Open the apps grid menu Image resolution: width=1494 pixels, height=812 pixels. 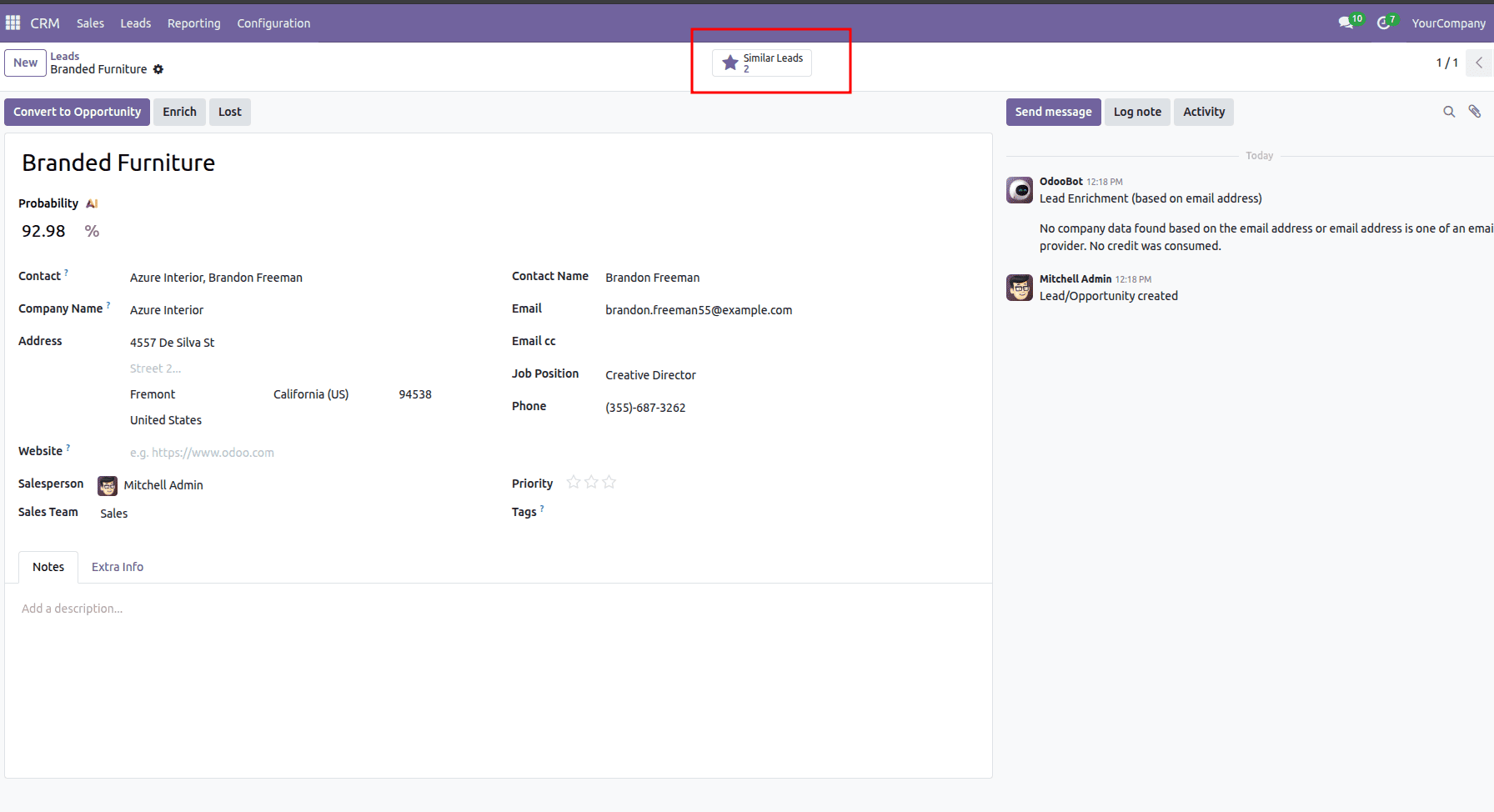(13, 23)
